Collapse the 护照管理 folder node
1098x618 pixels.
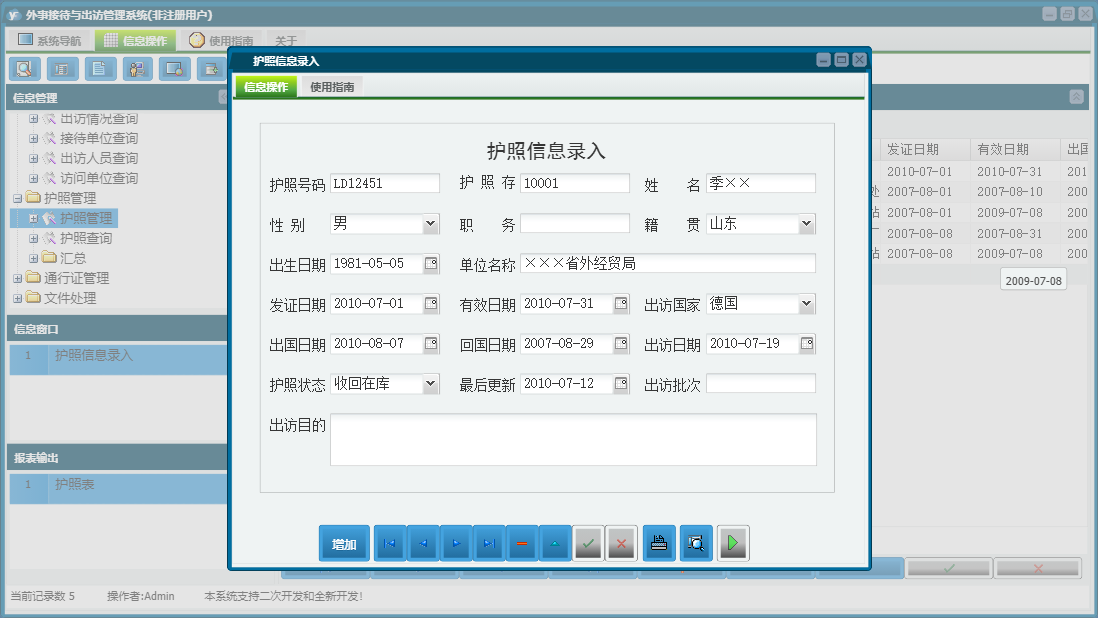(x=18, y=199)
